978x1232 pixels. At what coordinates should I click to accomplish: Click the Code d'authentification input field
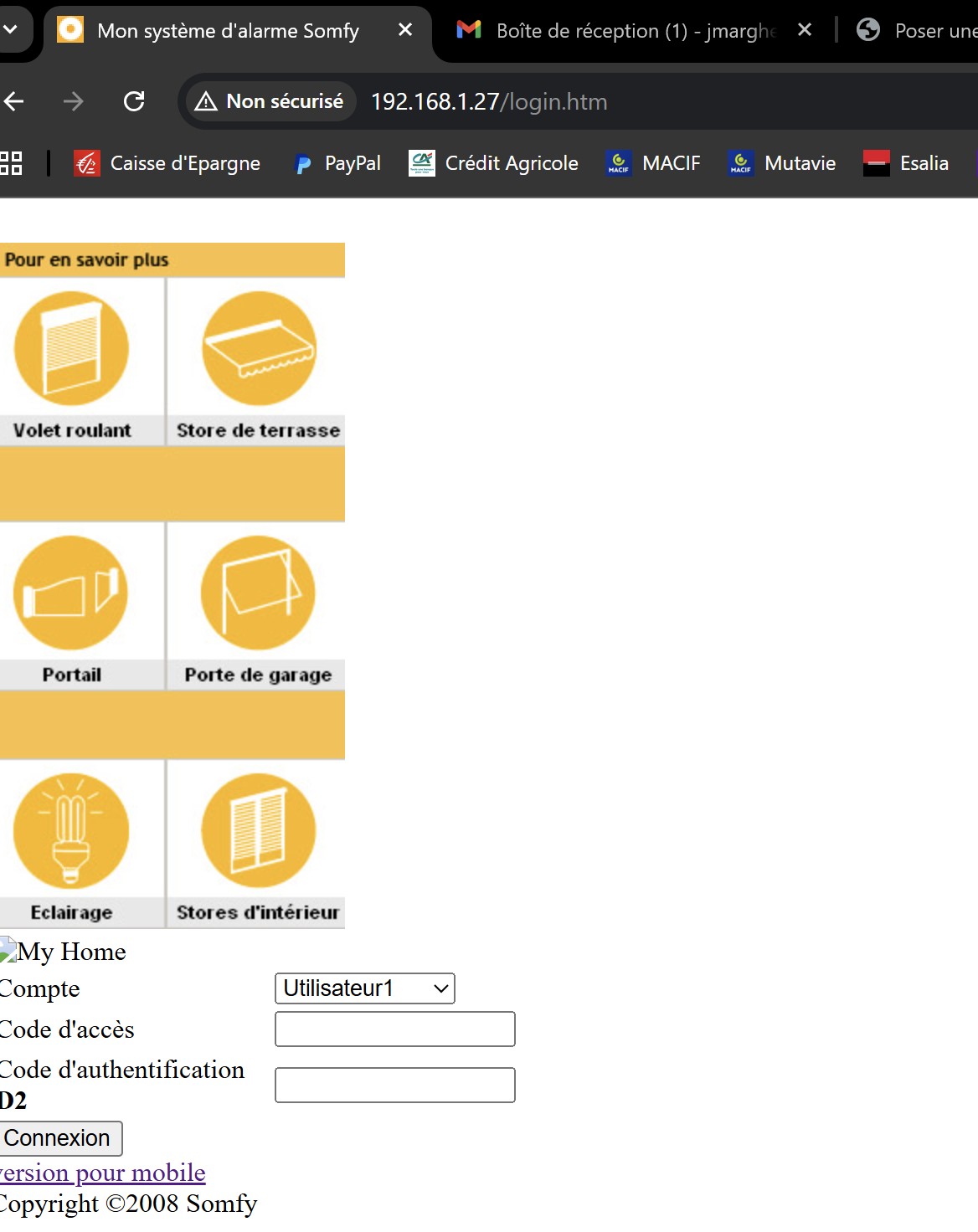click(394, 1085)
